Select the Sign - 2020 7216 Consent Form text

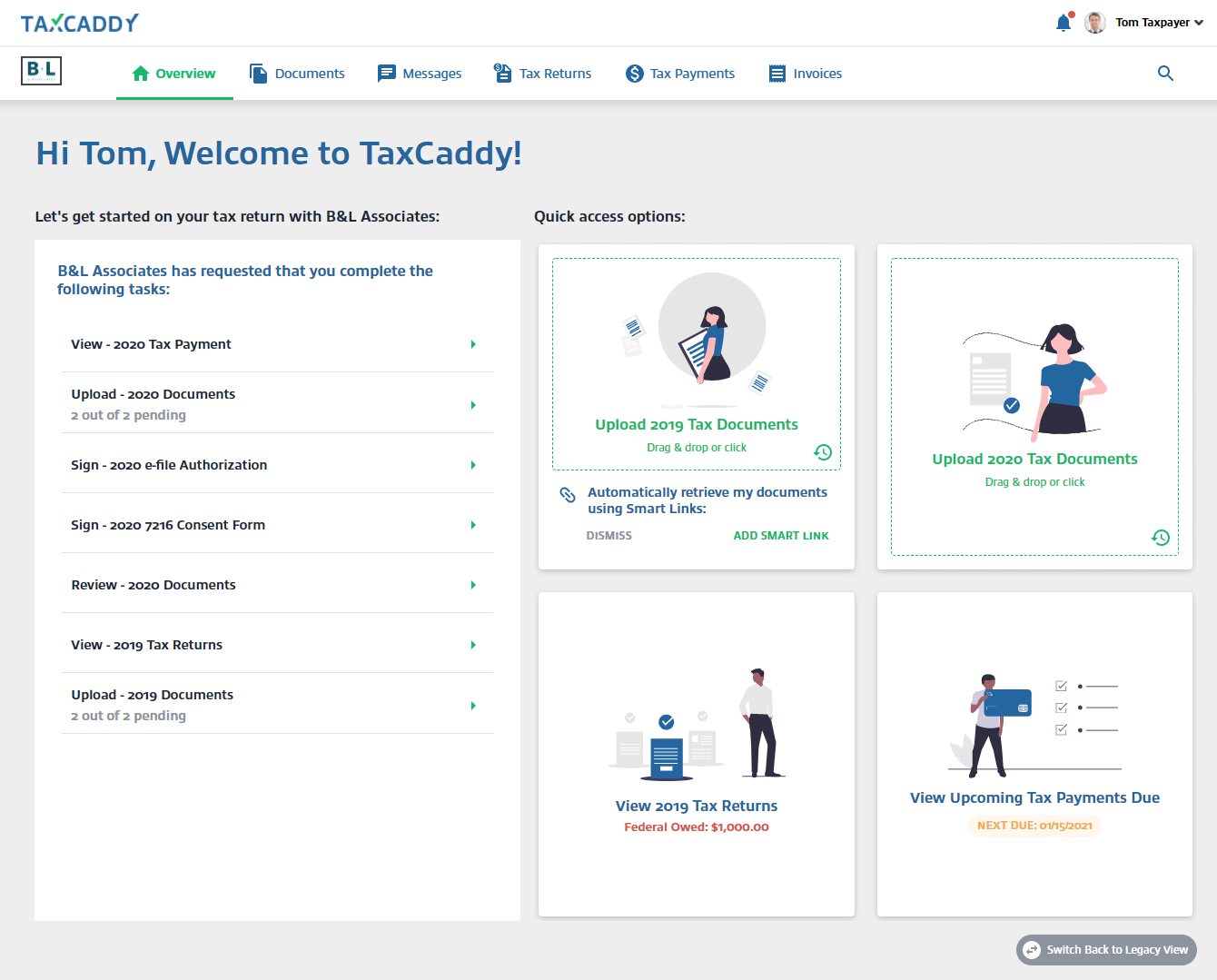point(168,525)
